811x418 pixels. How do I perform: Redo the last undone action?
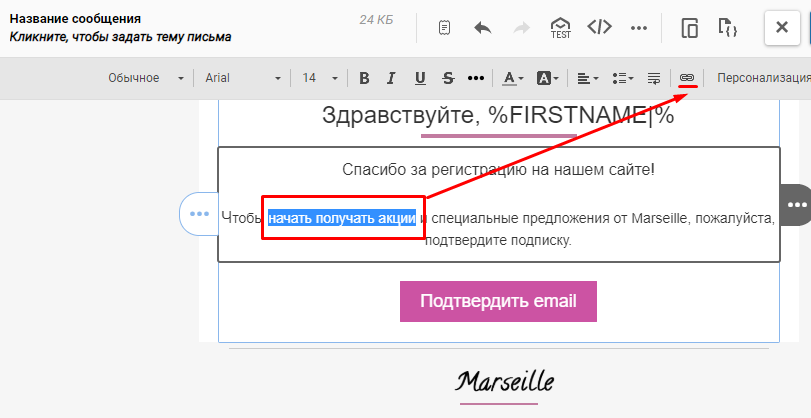(522, 27)
